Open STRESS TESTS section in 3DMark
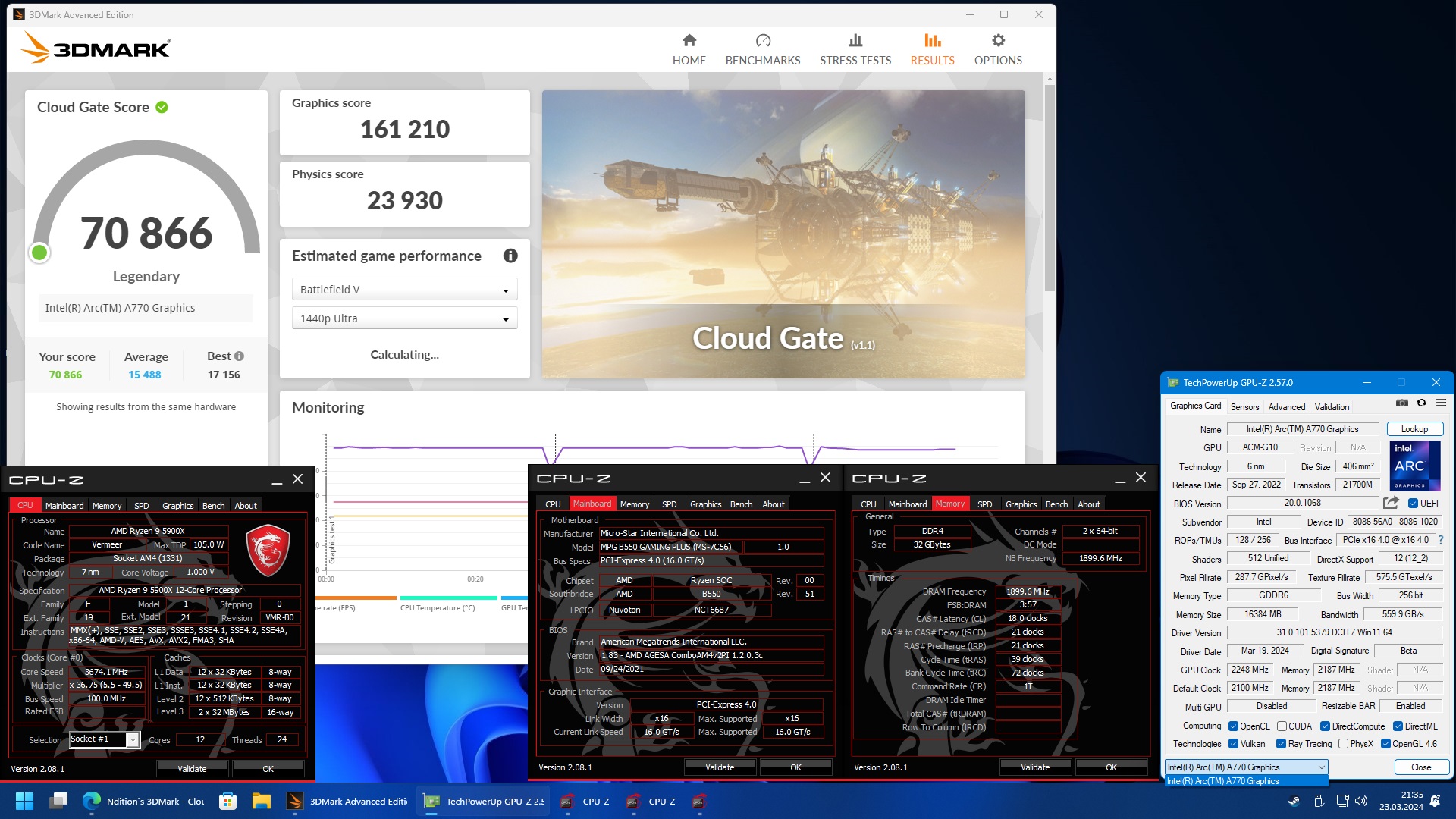Image resolution: width=1456 pixels, height=819 pixels. [x=855, y=50]
